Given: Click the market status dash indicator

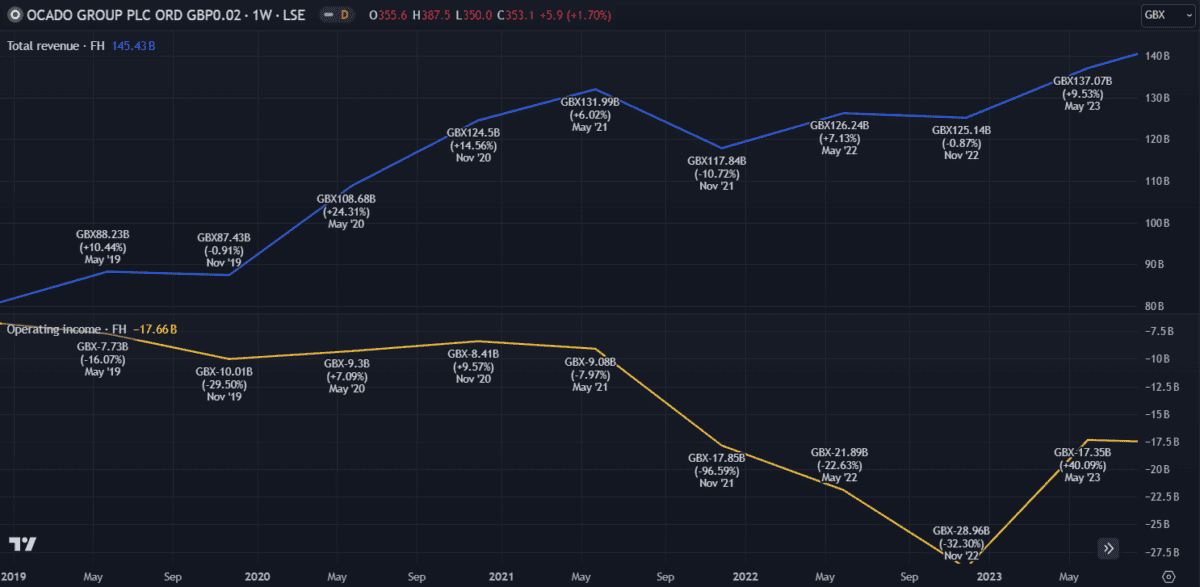Looking at the screenshot, I should tap(327, 15).
